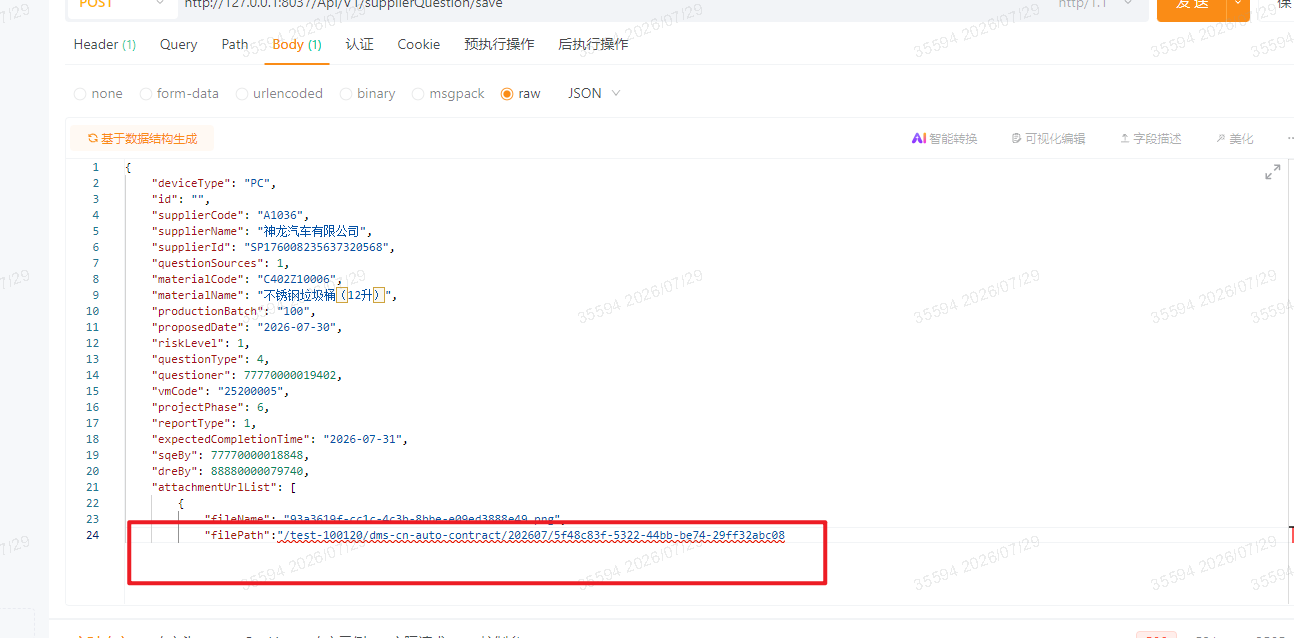Viewport: 1294px width, 638px height.
Task: Switch to the Cookie tab
Action: click(x=418, y=44)
